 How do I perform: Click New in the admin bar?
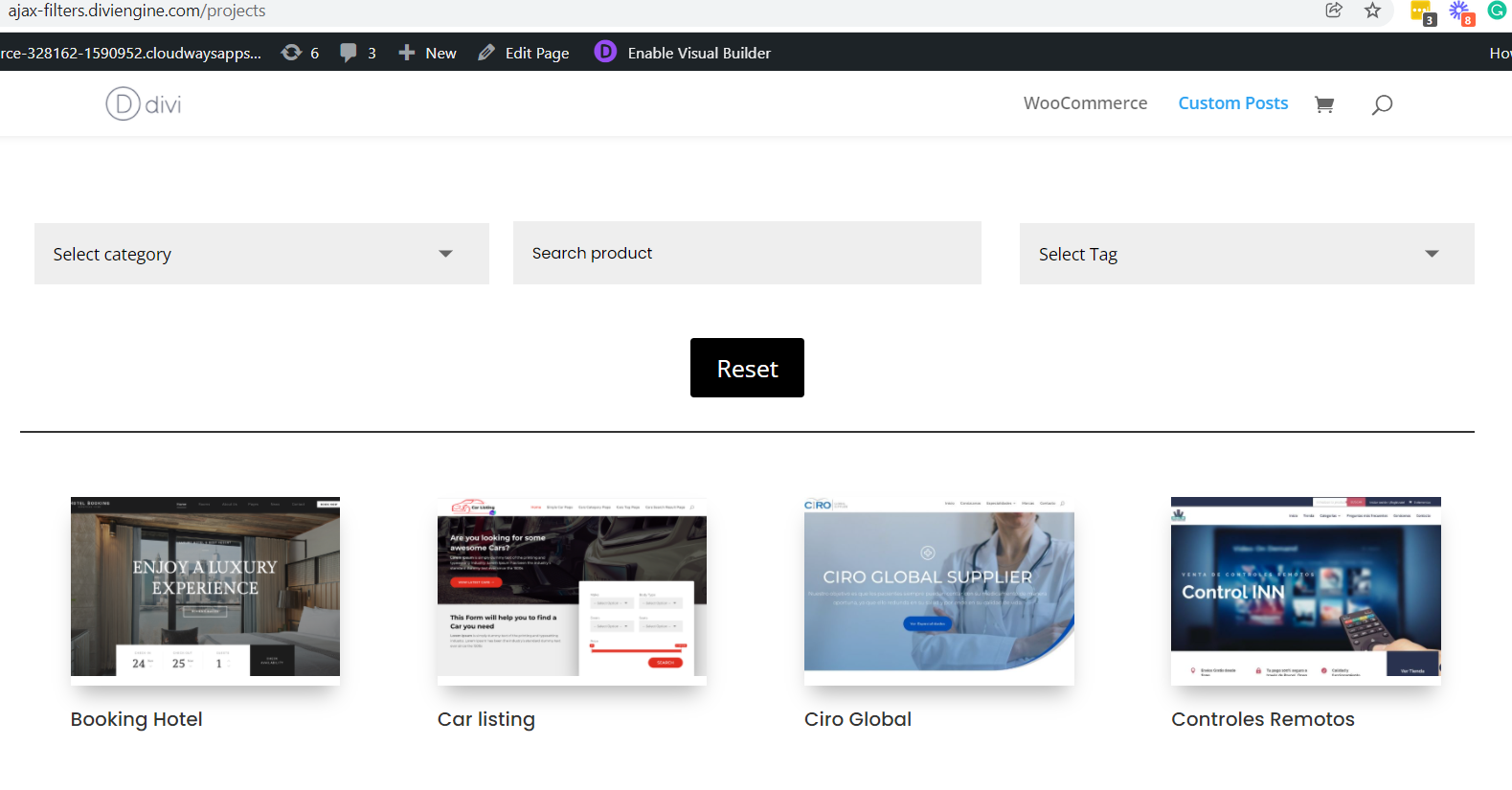428,53
